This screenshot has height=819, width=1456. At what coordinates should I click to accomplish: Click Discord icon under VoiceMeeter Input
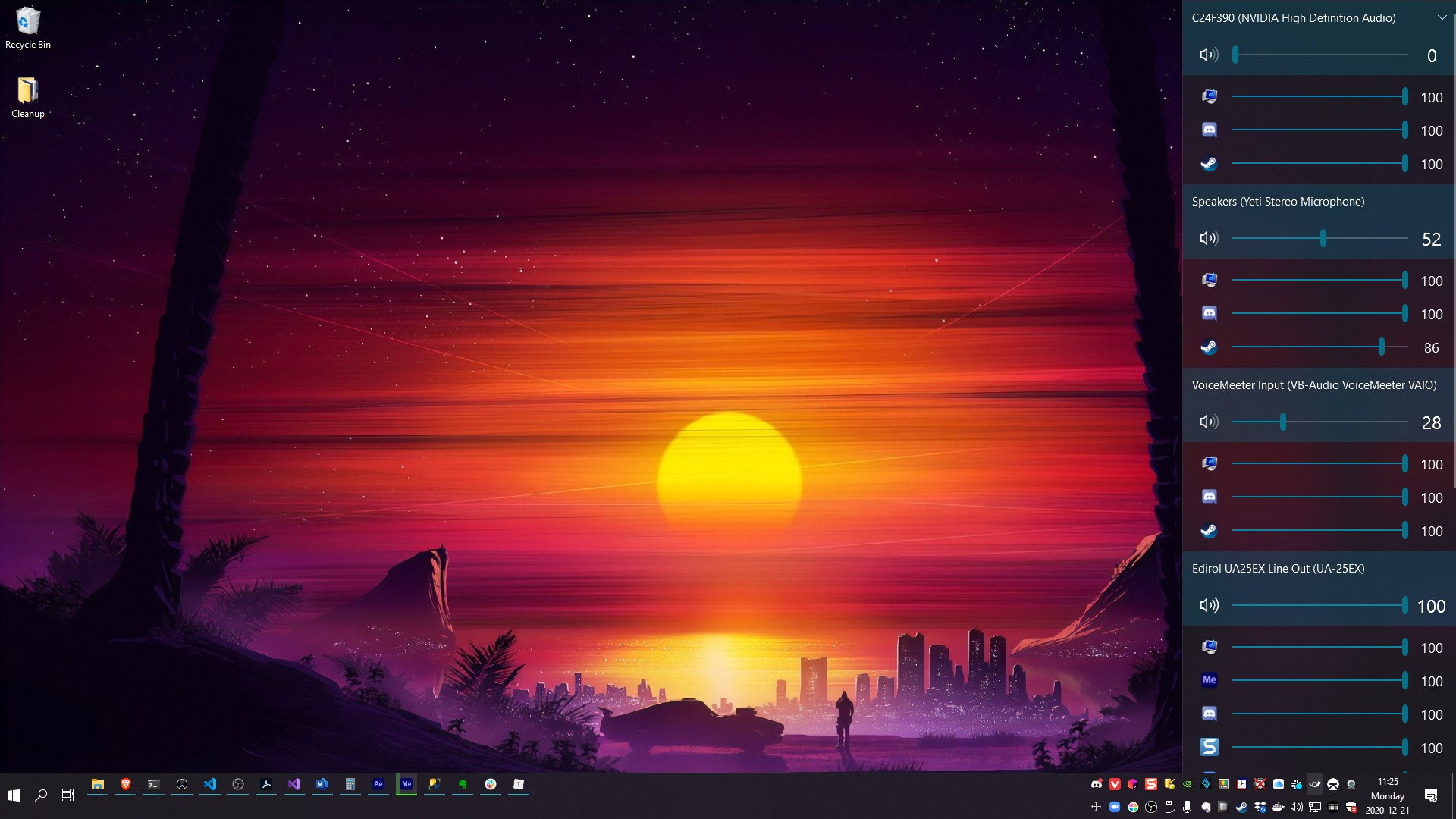point(1209,497)
